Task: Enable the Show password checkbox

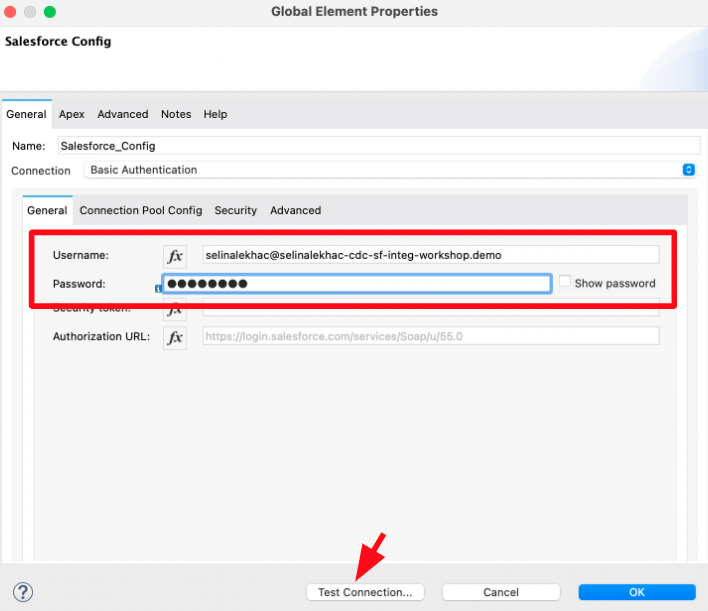Action: click(x=564, y=281)
